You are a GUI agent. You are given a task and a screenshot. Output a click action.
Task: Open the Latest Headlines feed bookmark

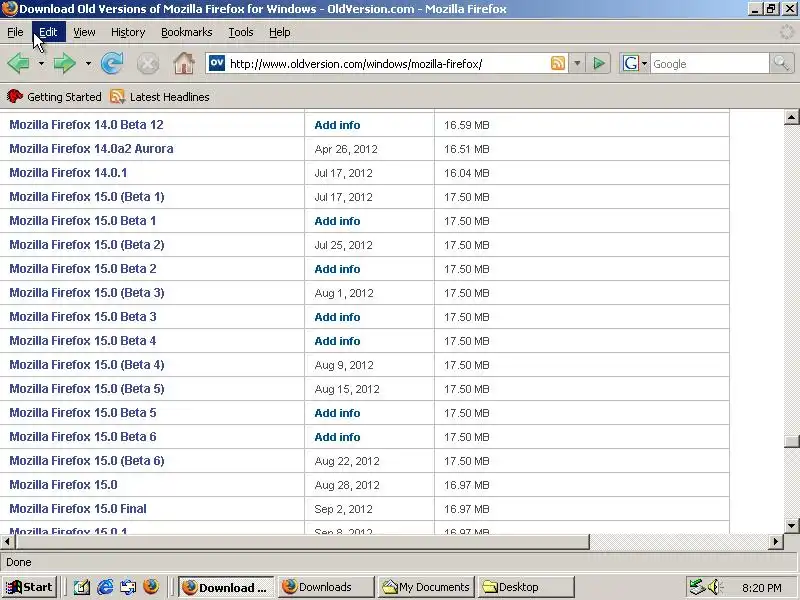click(160, 96)
